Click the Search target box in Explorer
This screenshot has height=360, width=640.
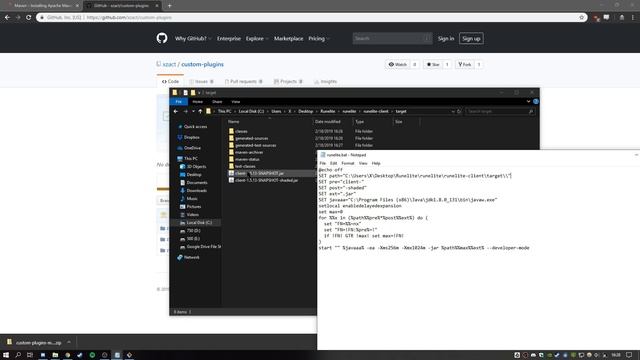pos(500,111)
